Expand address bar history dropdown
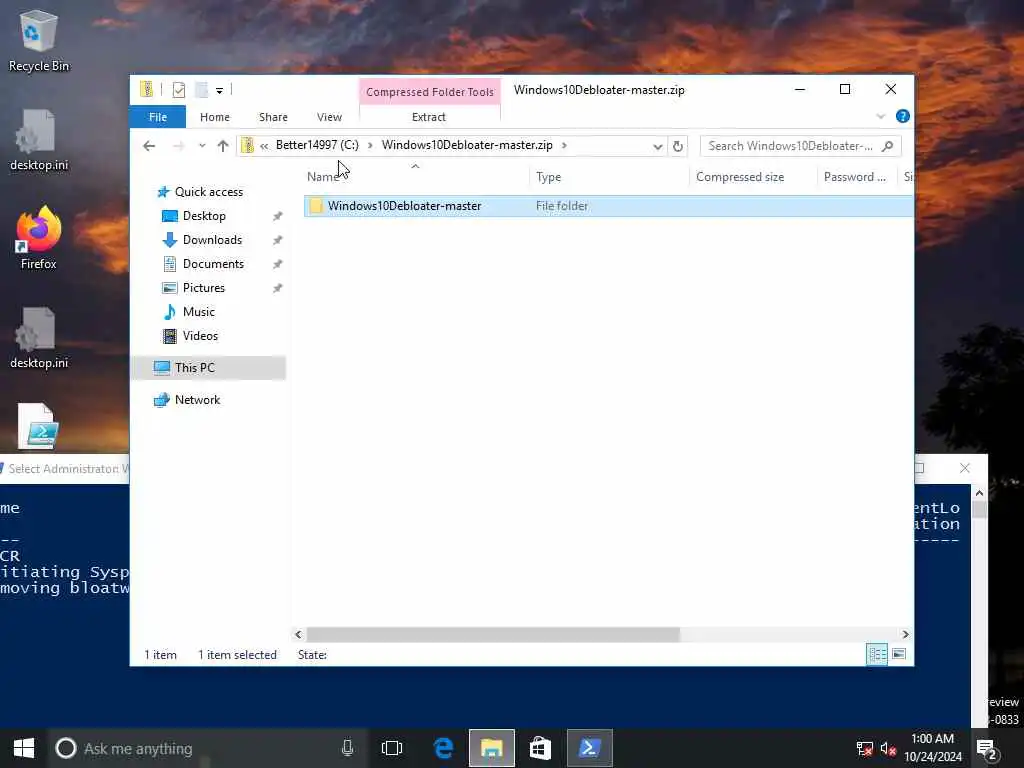Screen dimensions: 1024x768 point(657,146)
